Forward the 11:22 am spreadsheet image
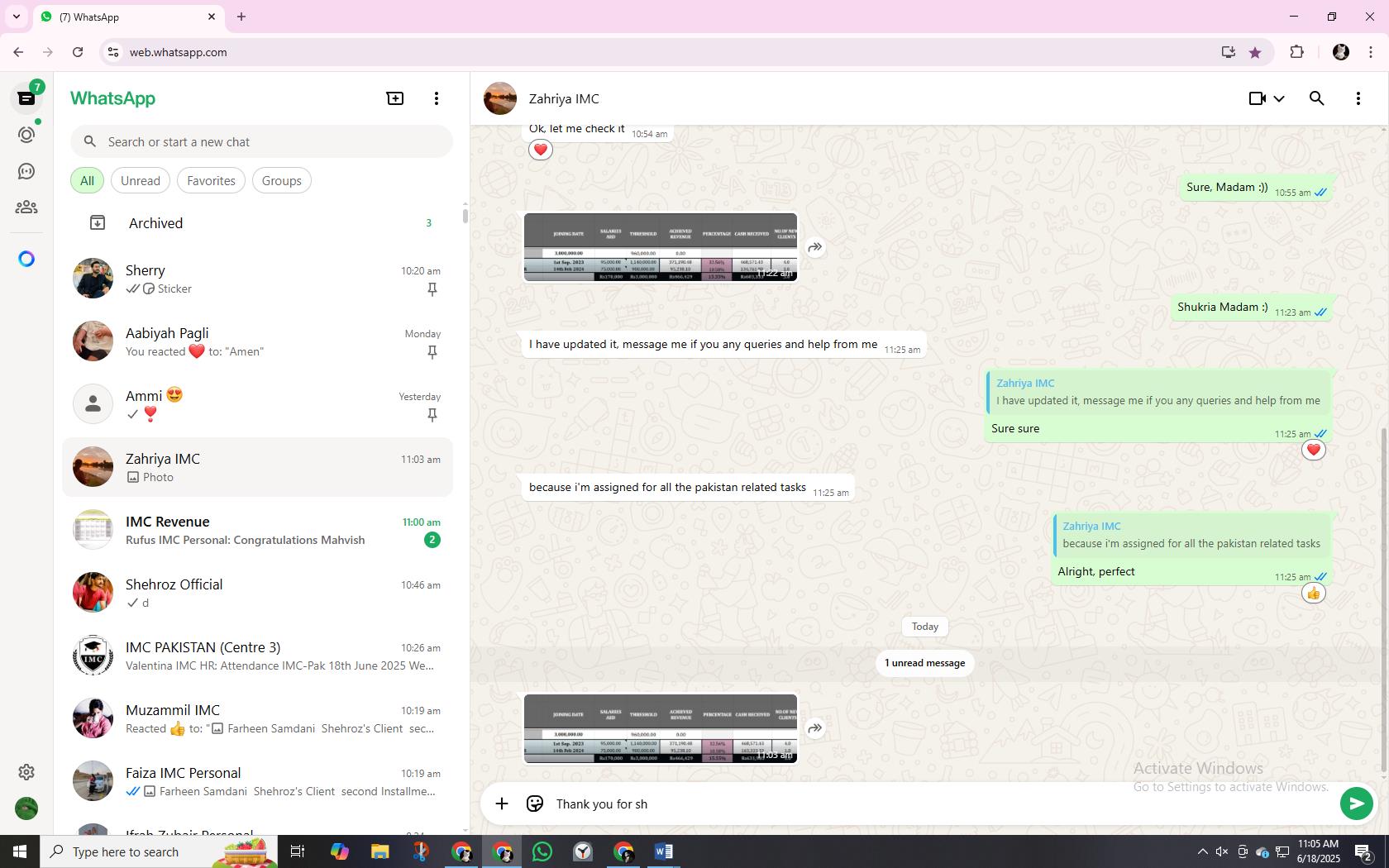 tap(815, 247)
